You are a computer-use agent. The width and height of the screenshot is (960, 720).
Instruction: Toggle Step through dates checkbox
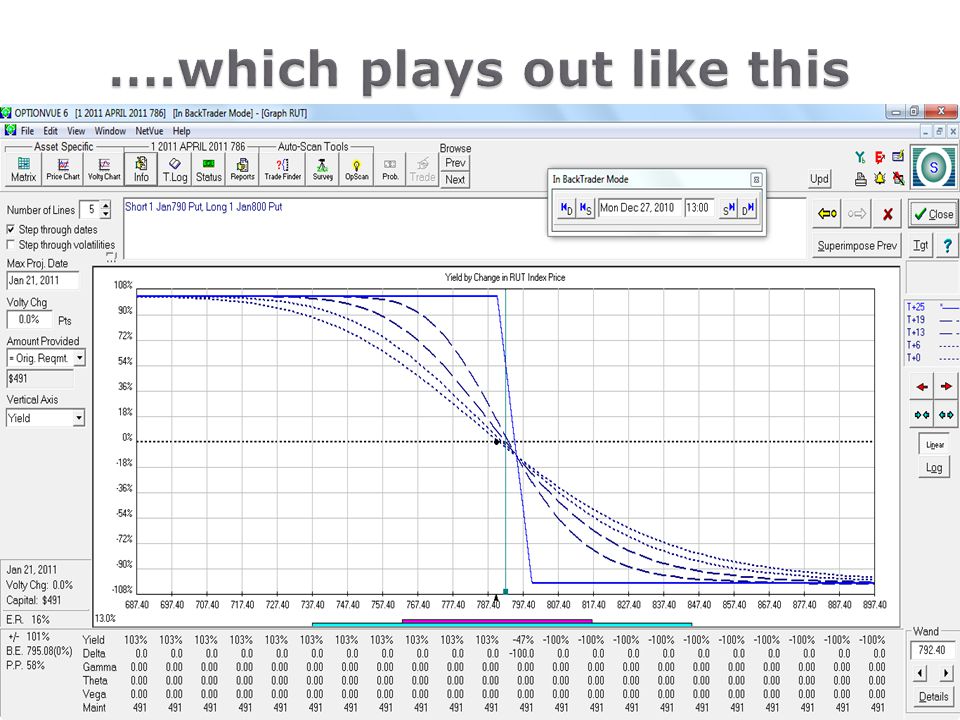click(10, 229)
